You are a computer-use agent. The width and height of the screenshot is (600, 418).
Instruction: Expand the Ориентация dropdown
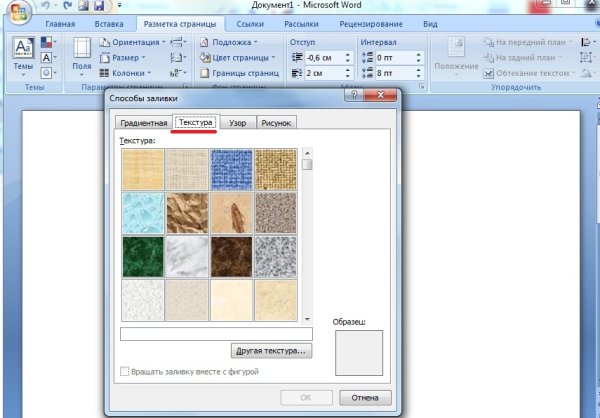[x=129, y=43]
